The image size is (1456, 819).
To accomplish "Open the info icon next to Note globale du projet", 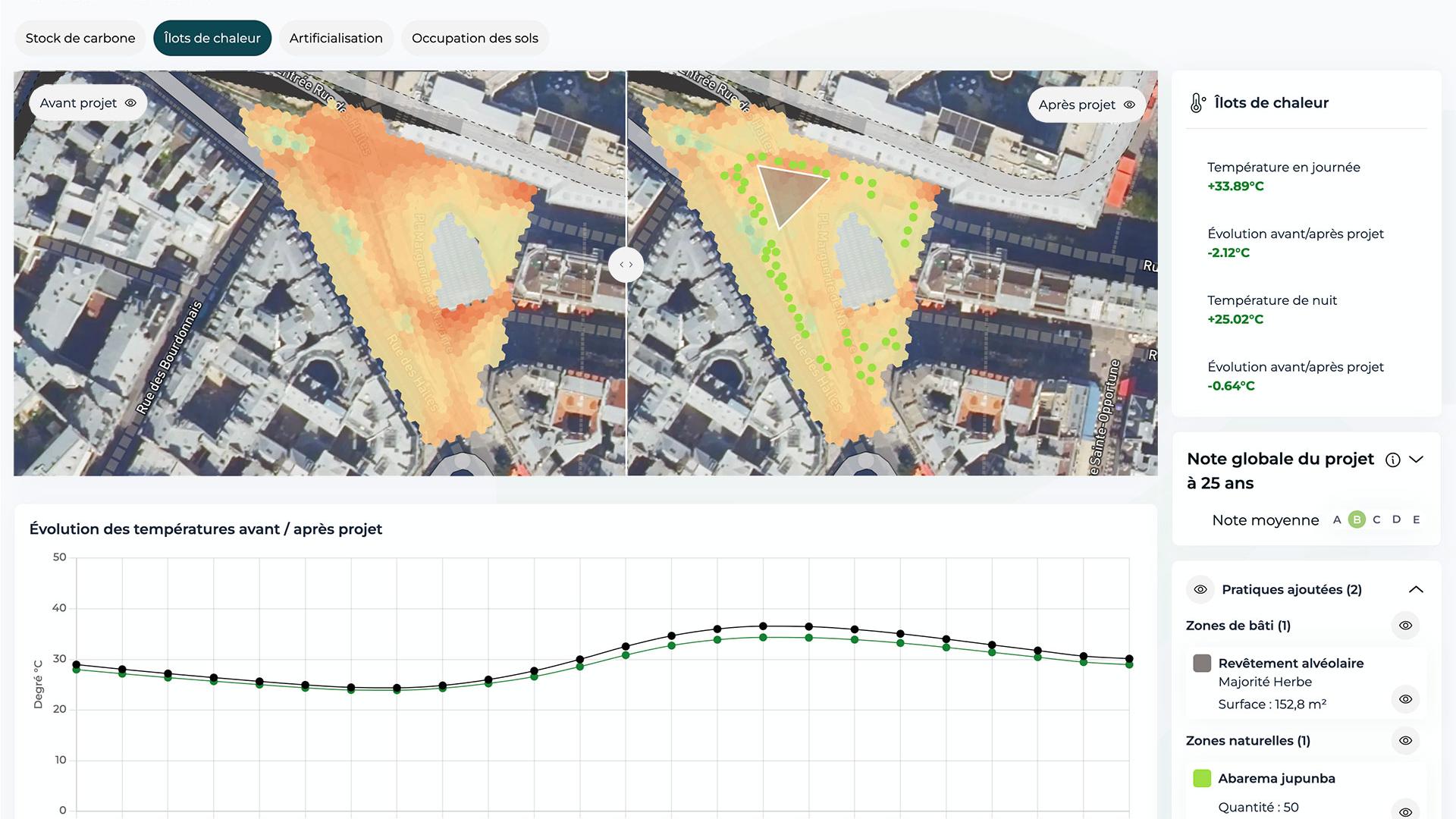I will (x=1392, y=459).
